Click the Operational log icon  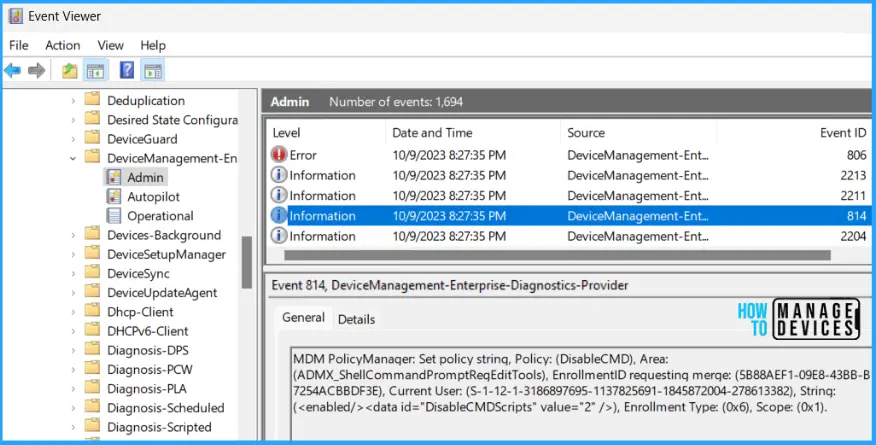click(114, 216)
